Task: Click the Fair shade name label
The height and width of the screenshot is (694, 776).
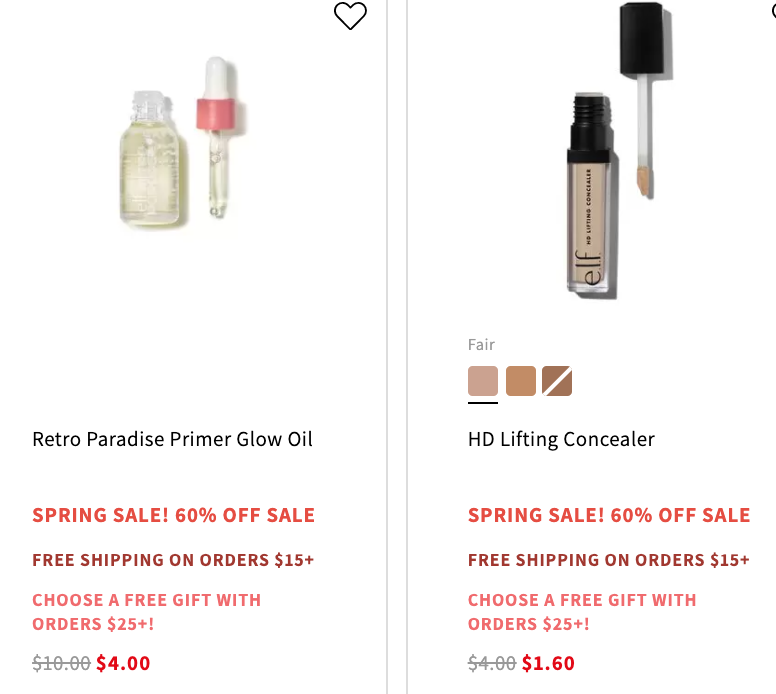Action: click(481, 345)
